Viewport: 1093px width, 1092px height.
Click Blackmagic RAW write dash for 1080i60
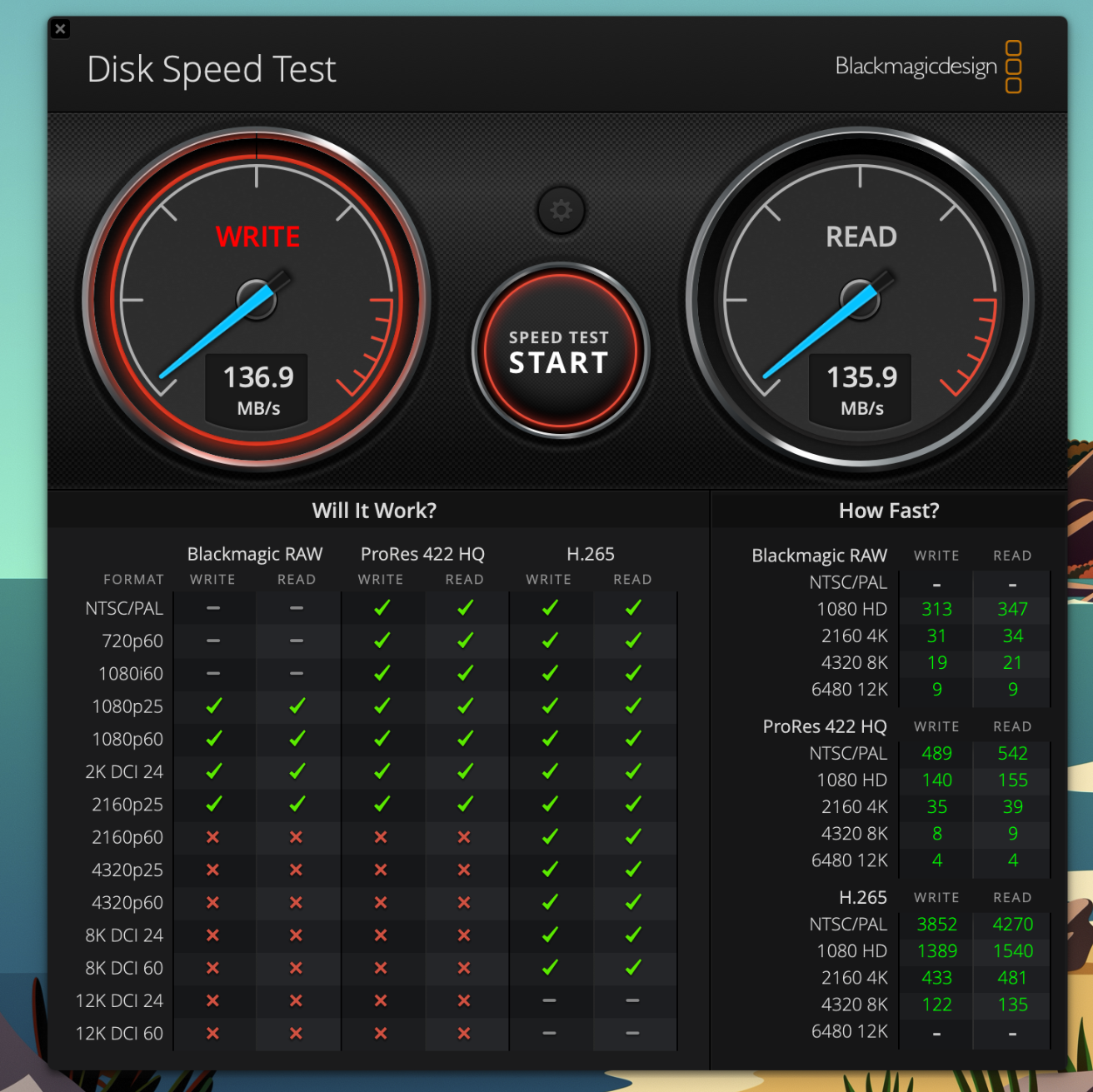(x=213, y=673)
